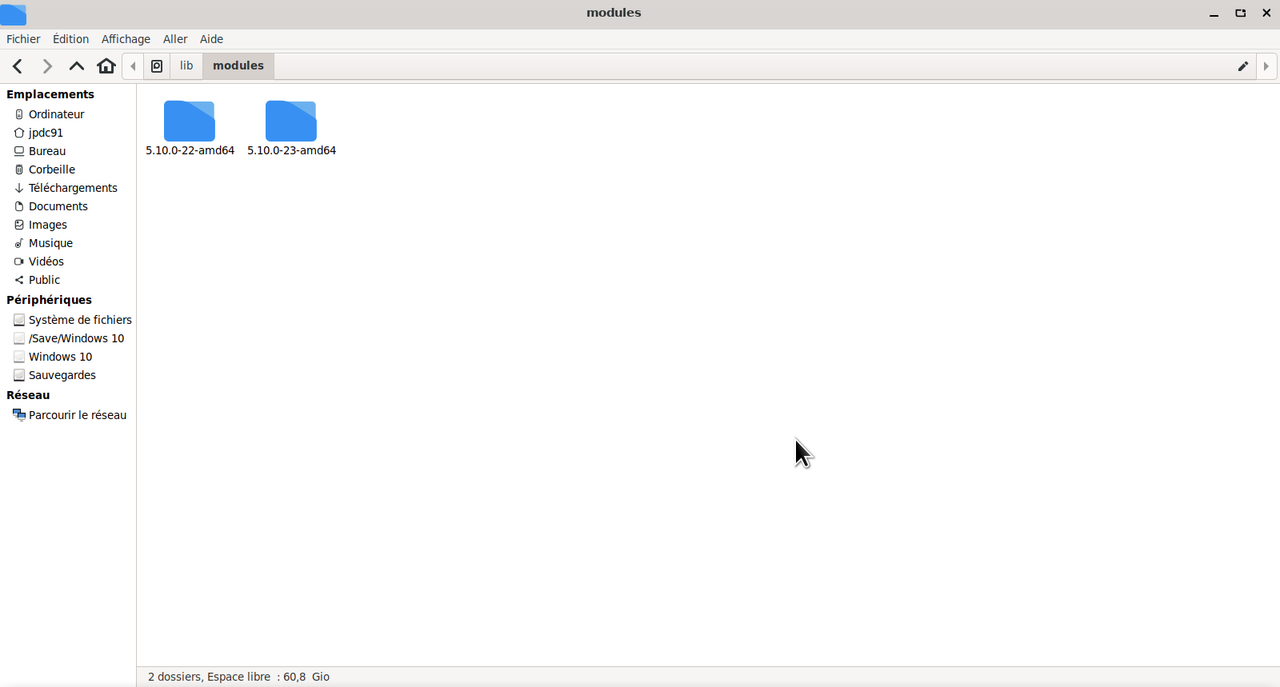Click the 5.10.0-23-amd64 folder name
This screenshot has height=687, width=1280.
point(292,151)
